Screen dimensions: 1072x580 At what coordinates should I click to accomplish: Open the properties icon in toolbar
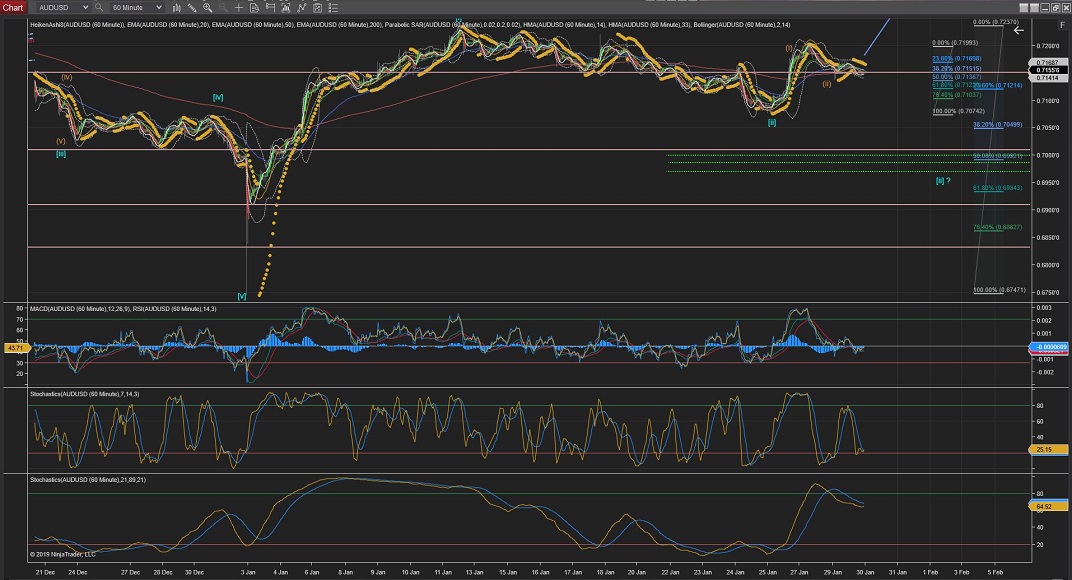[317, 7]
